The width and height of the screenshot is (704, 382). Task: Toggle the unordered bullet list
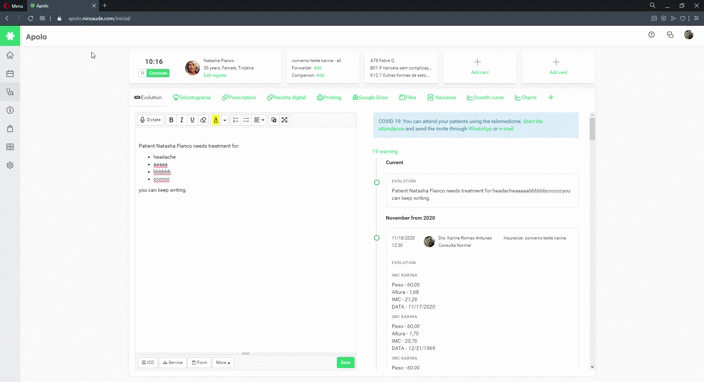pos(246,120)
